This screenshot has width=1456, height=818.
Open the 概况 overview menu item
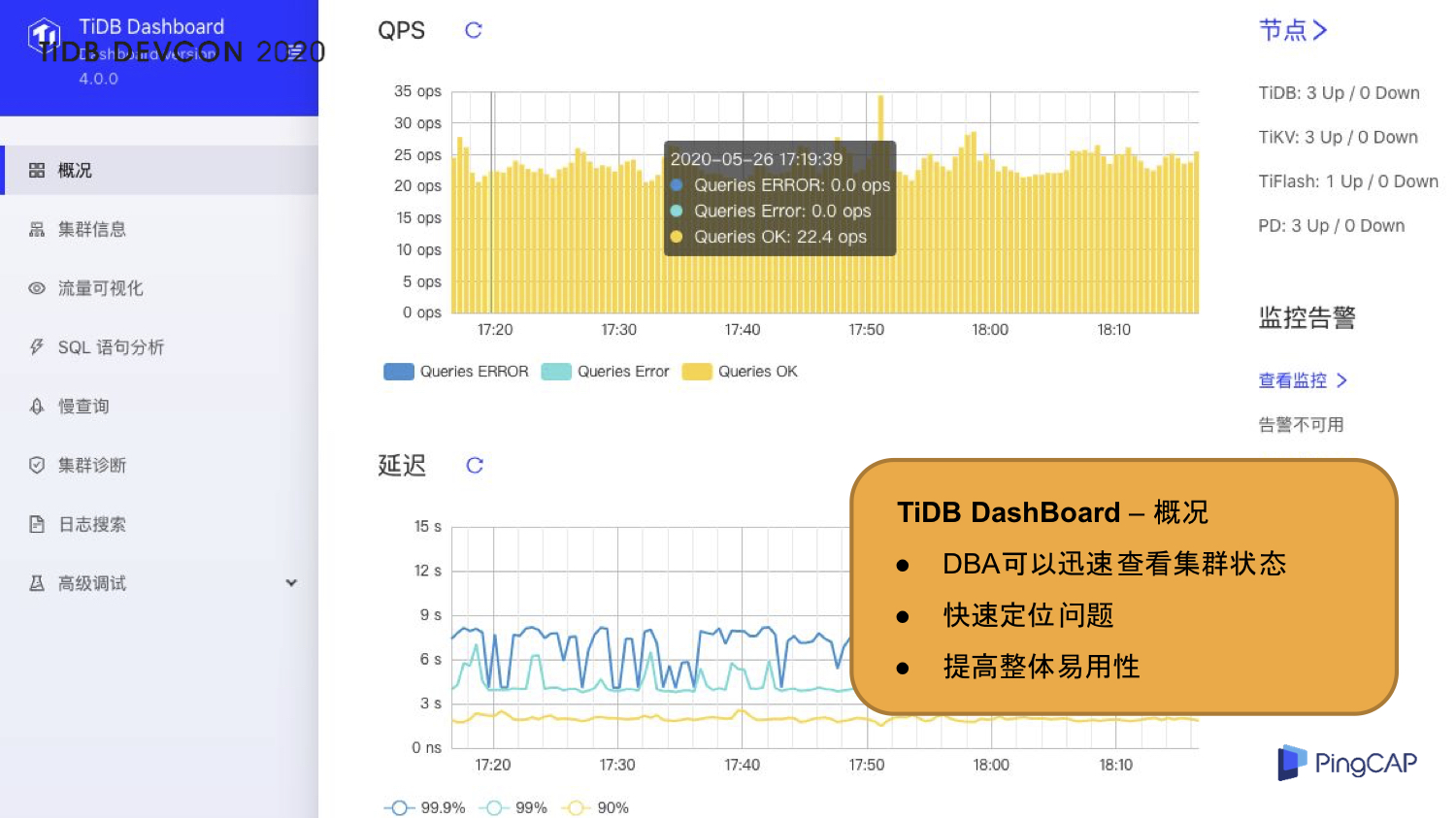point(159,171)
